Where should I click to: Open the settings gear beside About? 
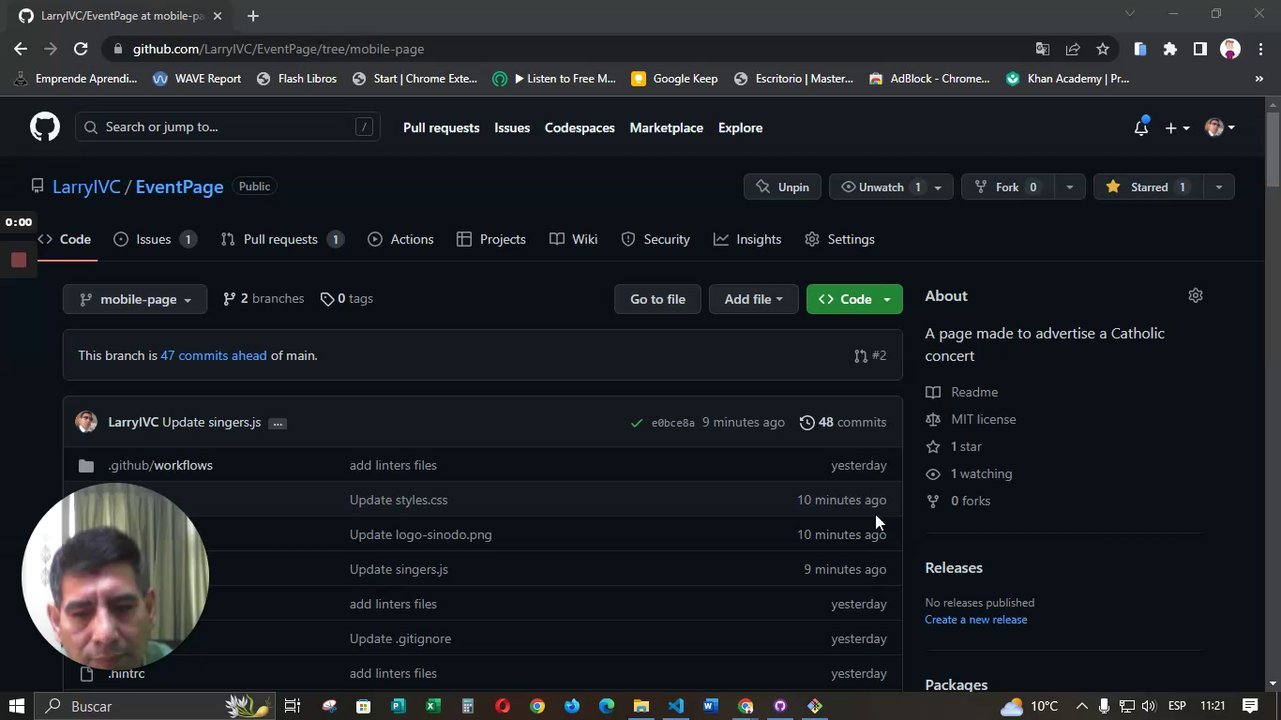point(1195,295)
